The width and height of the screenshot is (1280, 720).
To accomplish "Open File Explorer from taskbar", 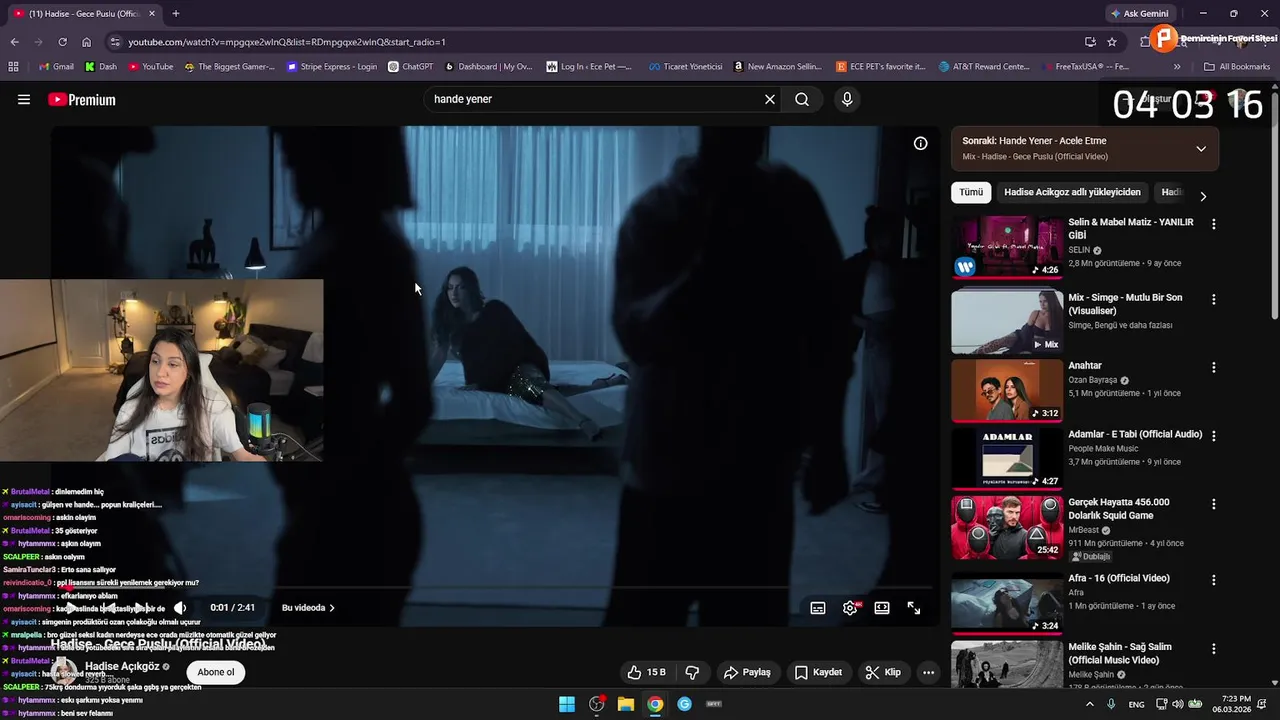I will point(626,704).
